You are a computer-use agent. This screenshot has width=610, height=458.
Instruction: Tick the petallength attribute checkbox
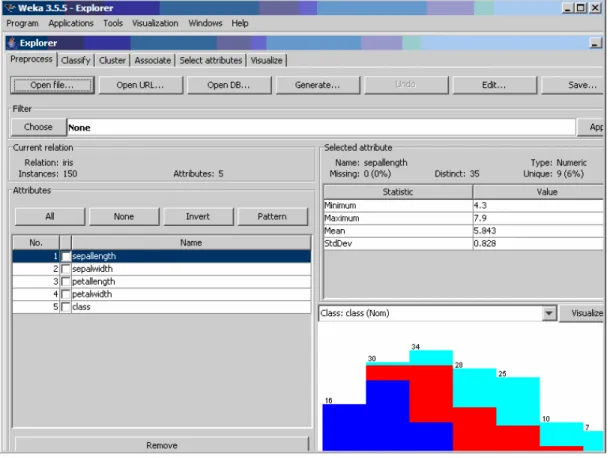click(66, 282)
